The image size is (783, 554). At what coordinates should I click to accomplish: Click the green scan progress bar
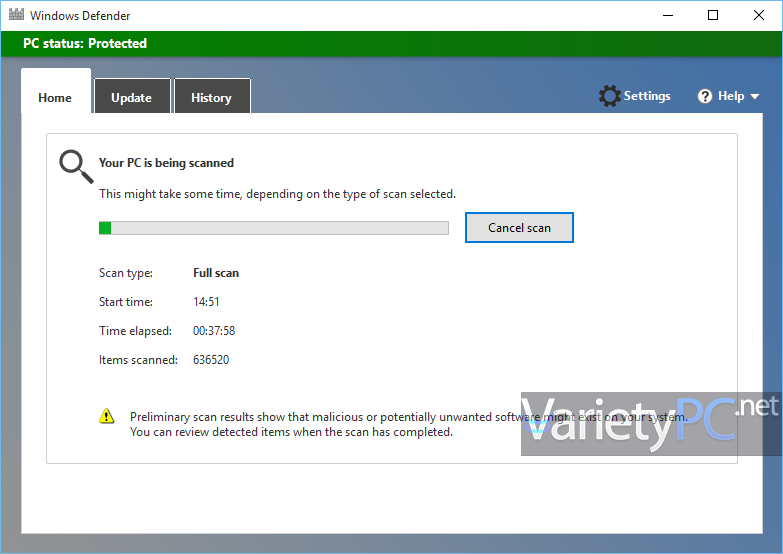[274, 228]
